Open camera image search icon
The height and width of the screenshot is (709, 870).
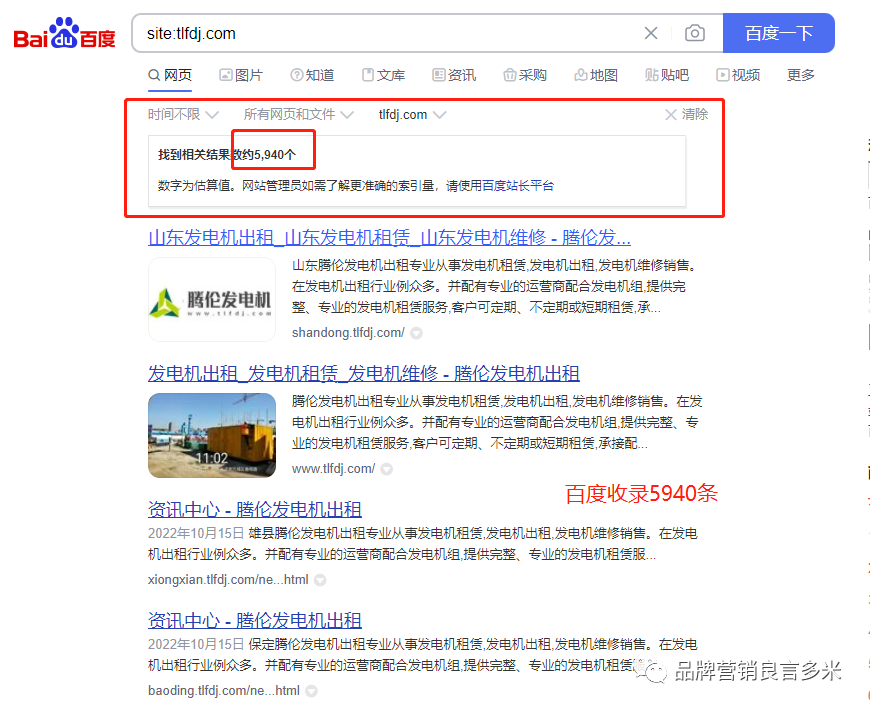click(695, 33)
